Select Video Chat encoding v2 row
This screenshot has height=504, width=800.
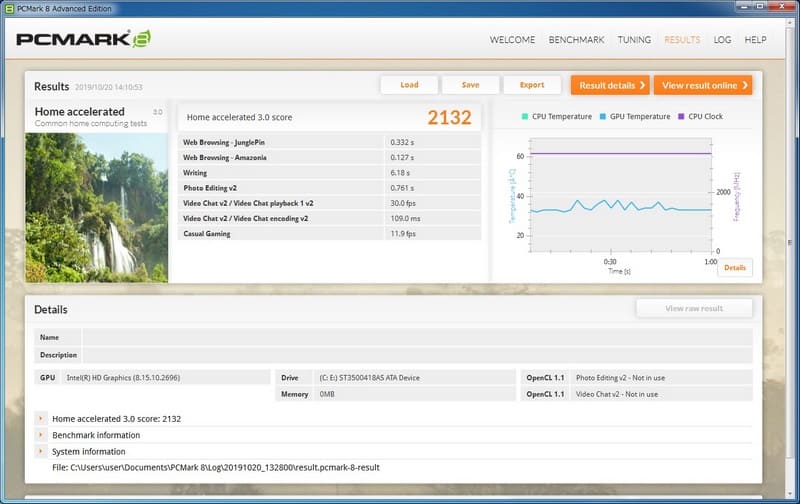[330, 218]
